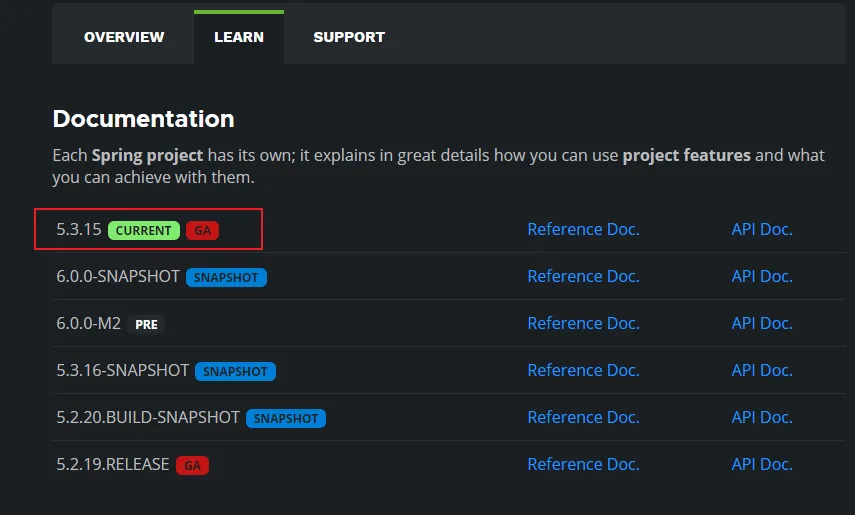
Task: Open Reference Doc. for 5.2.20.BUILD-SNAPSHOT
Action: [583, 417]
